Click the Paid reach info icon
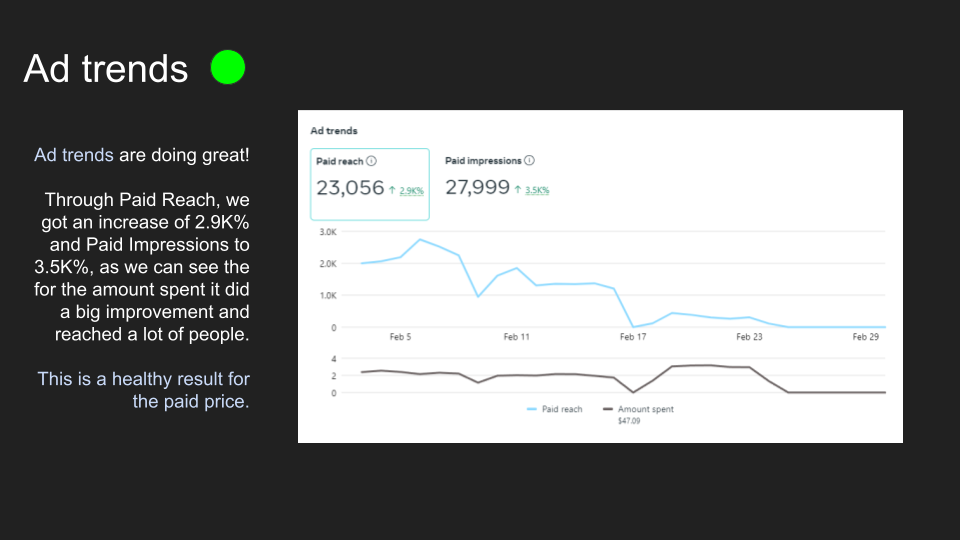Screen dimensions: 960x540 (x=371, y=161)
